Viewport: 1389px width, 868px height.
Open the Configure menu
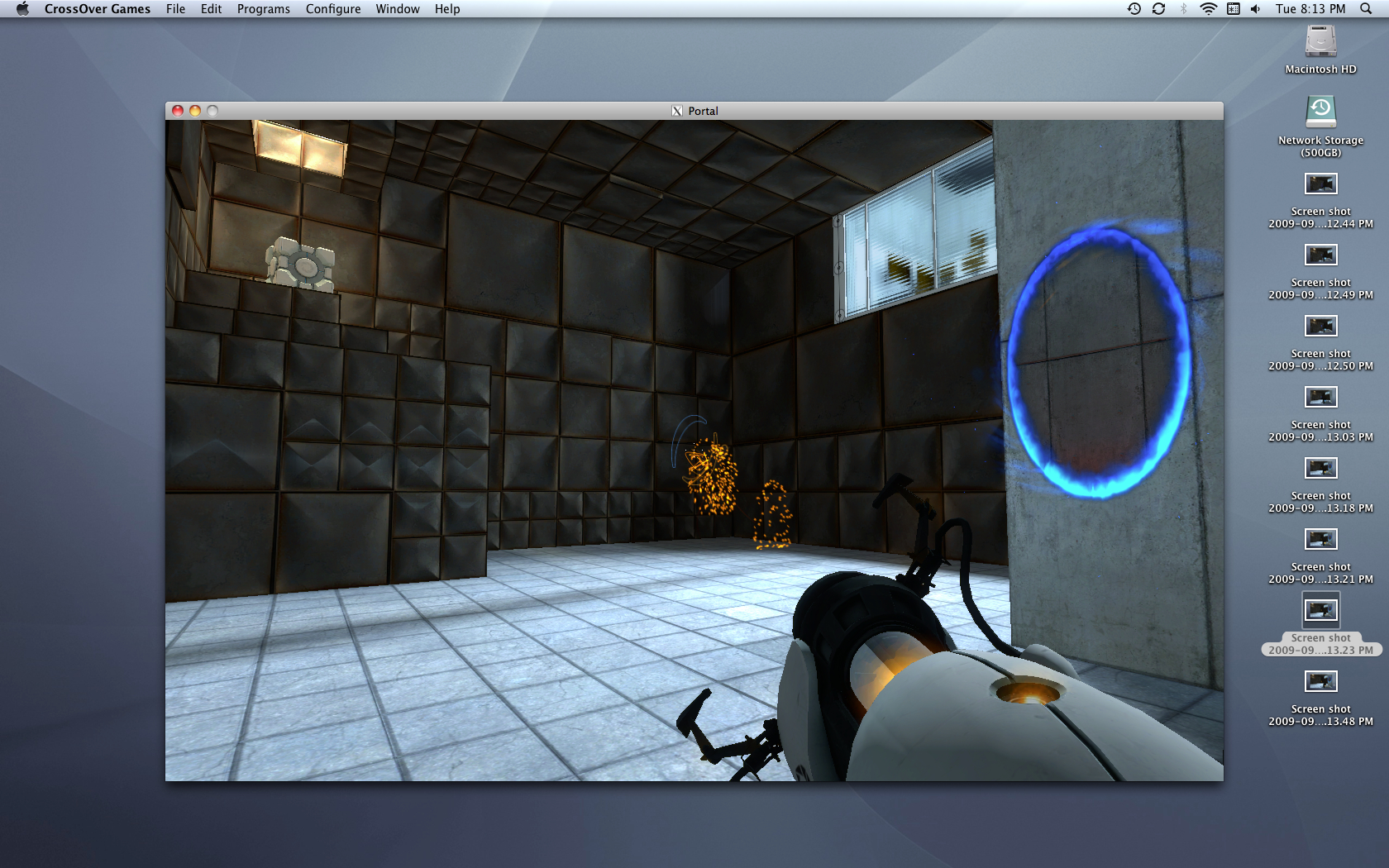(333, 9)
